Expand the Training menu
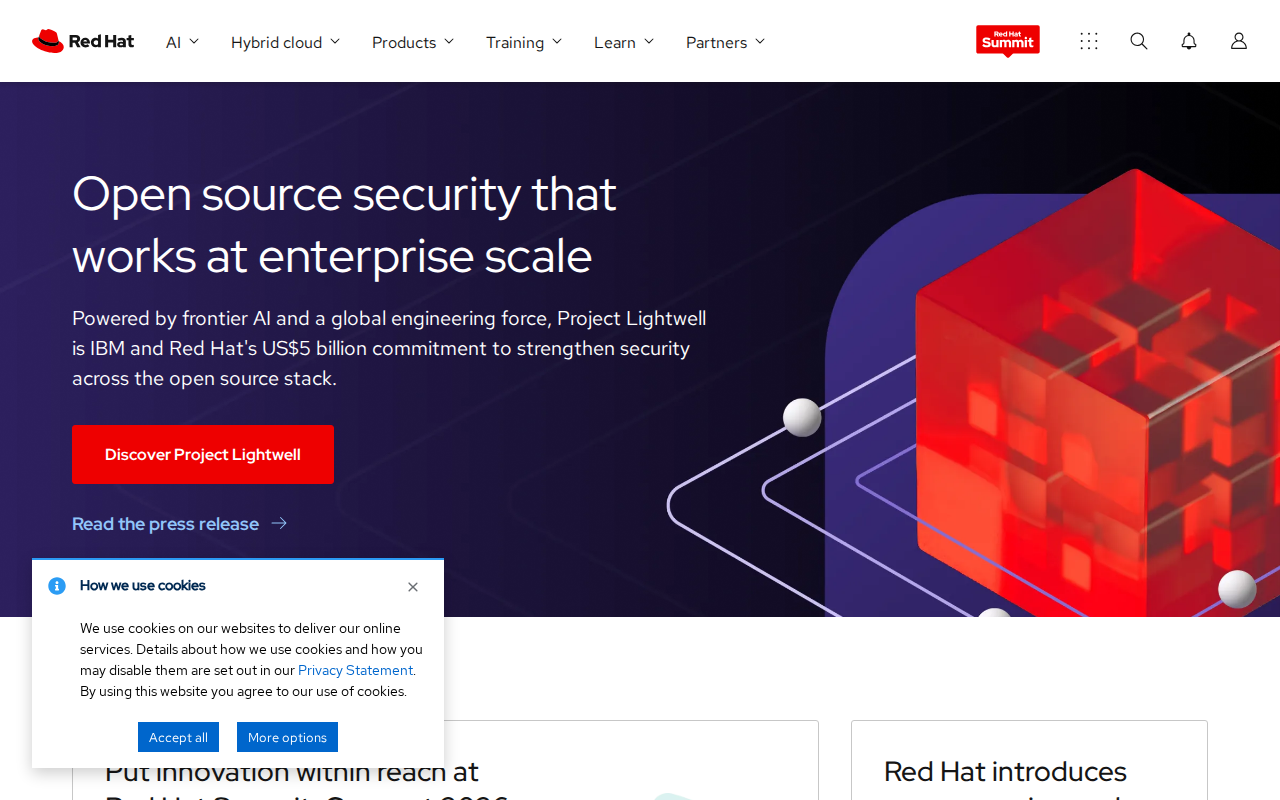 tap(524, 42)
